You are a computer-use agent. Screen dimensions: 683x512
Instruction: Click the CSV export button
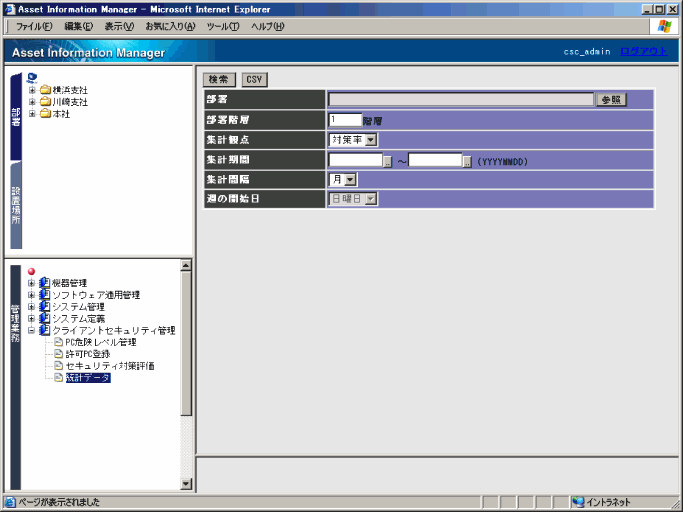[254, 79]
